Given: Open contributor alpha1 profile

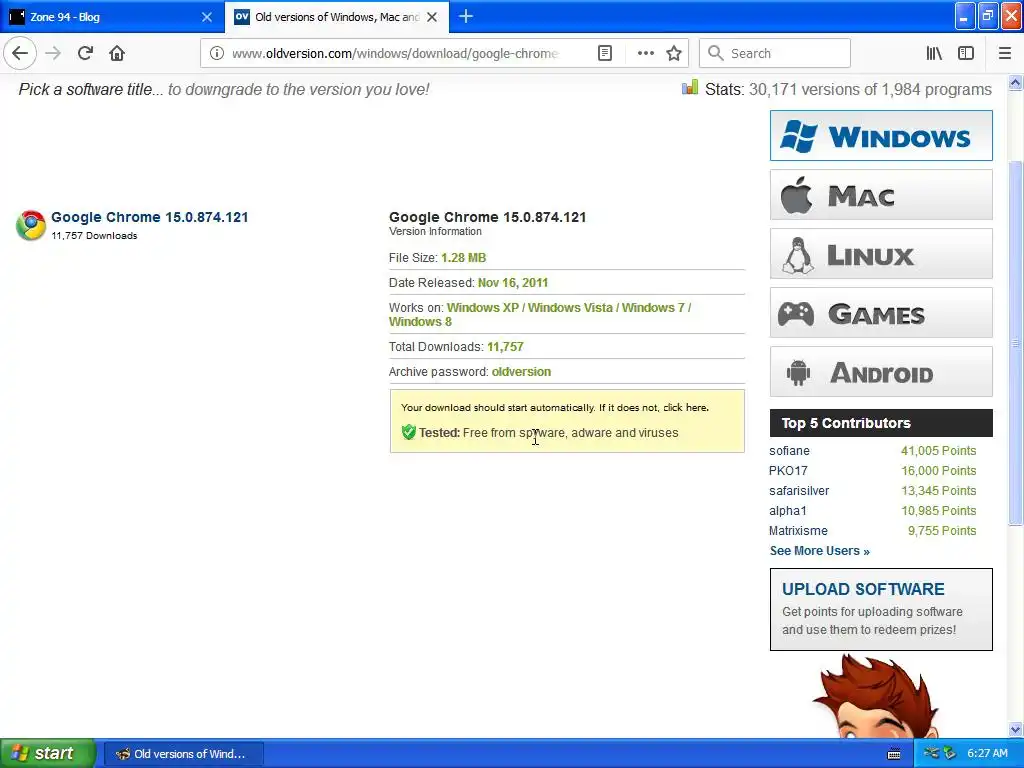Looking at the screenshot, I should pyautogui.click(x=788, y=511).
